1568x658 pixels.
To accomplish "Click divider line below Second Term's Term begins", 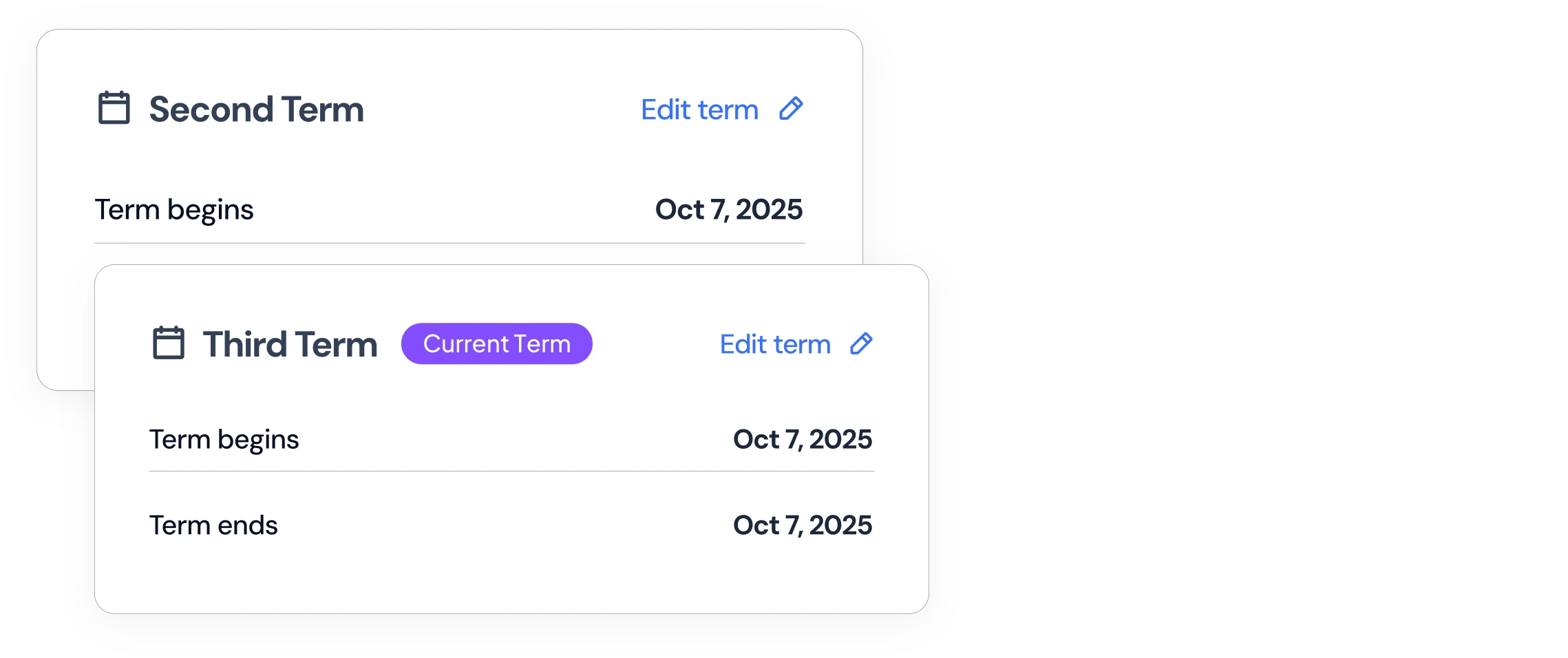I will [x=449, y=243].
